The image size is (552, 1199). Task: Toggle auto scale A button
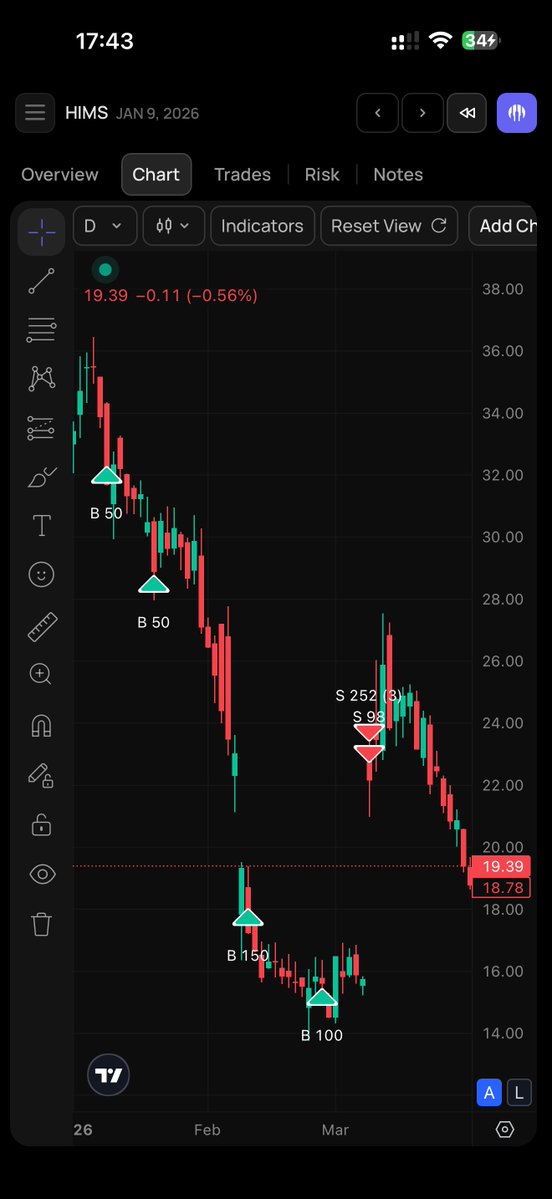pyautogui.click(x=489, y=1093)
